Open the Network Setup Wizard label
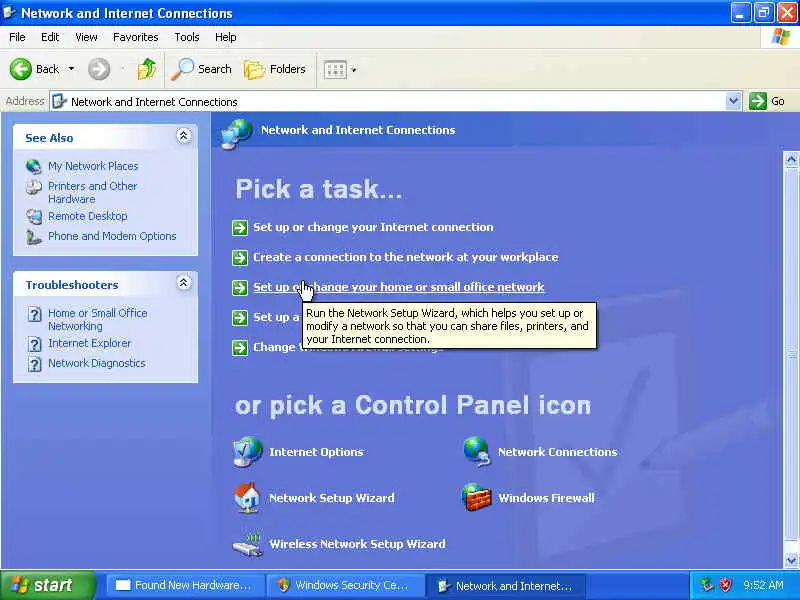The height and width of the screenshot is (600, 800). tap(332, 498)
